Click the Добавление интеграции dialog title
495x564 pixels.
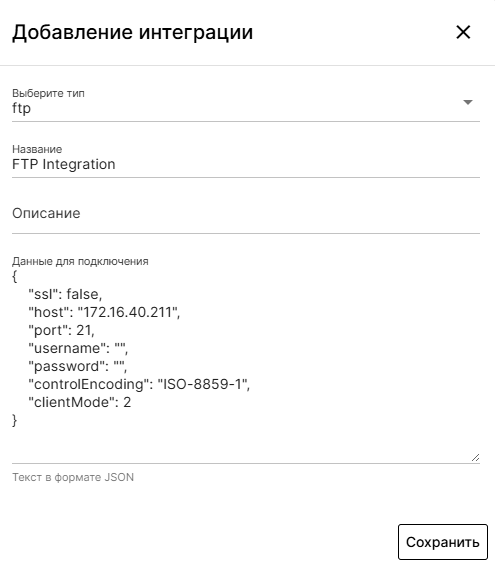pos(132,32)
